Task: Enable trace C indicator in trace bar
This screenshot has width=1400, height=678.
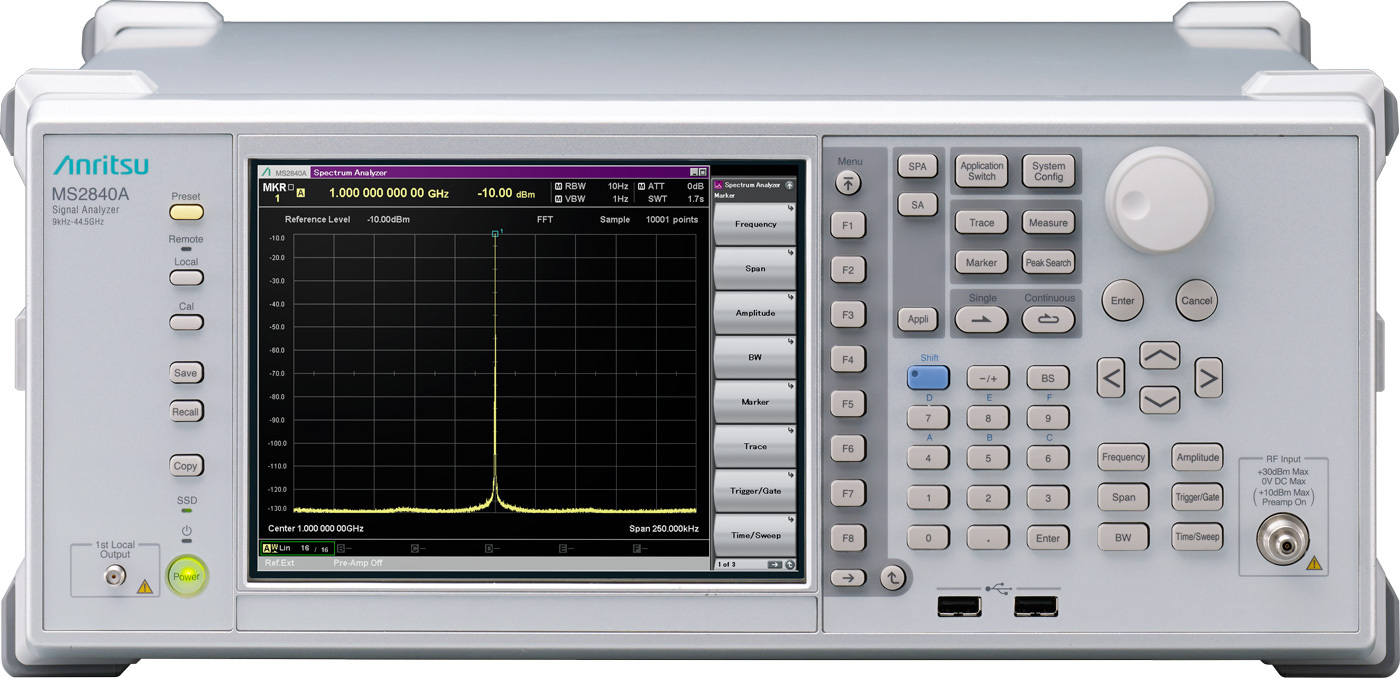Action: pyautogui.click(x=417, y=548)
